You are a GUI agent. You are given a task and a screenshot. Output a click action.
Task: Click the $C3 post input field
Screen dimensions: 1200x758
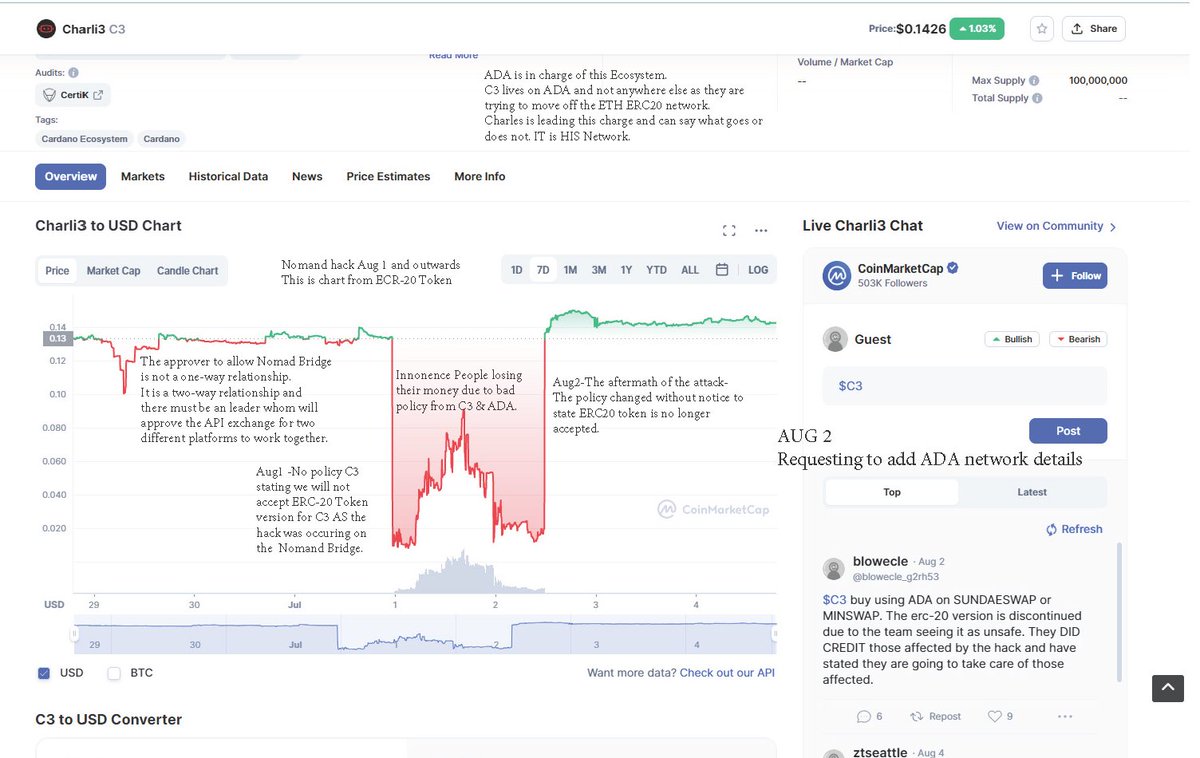pyautogui.click(x=965, y=386)
